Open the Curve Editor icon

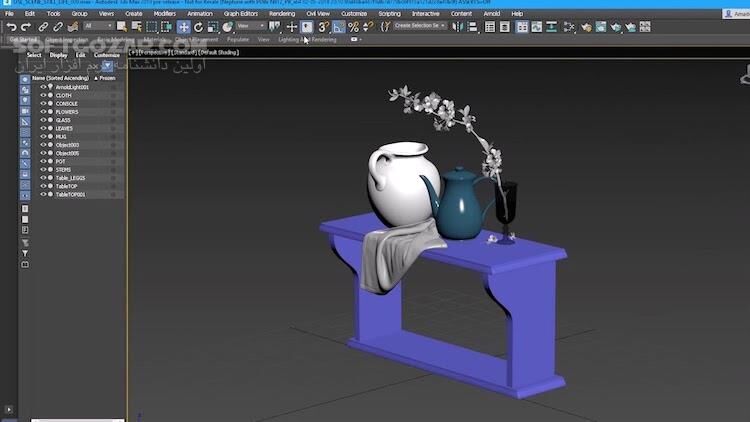tap(537, 27)
